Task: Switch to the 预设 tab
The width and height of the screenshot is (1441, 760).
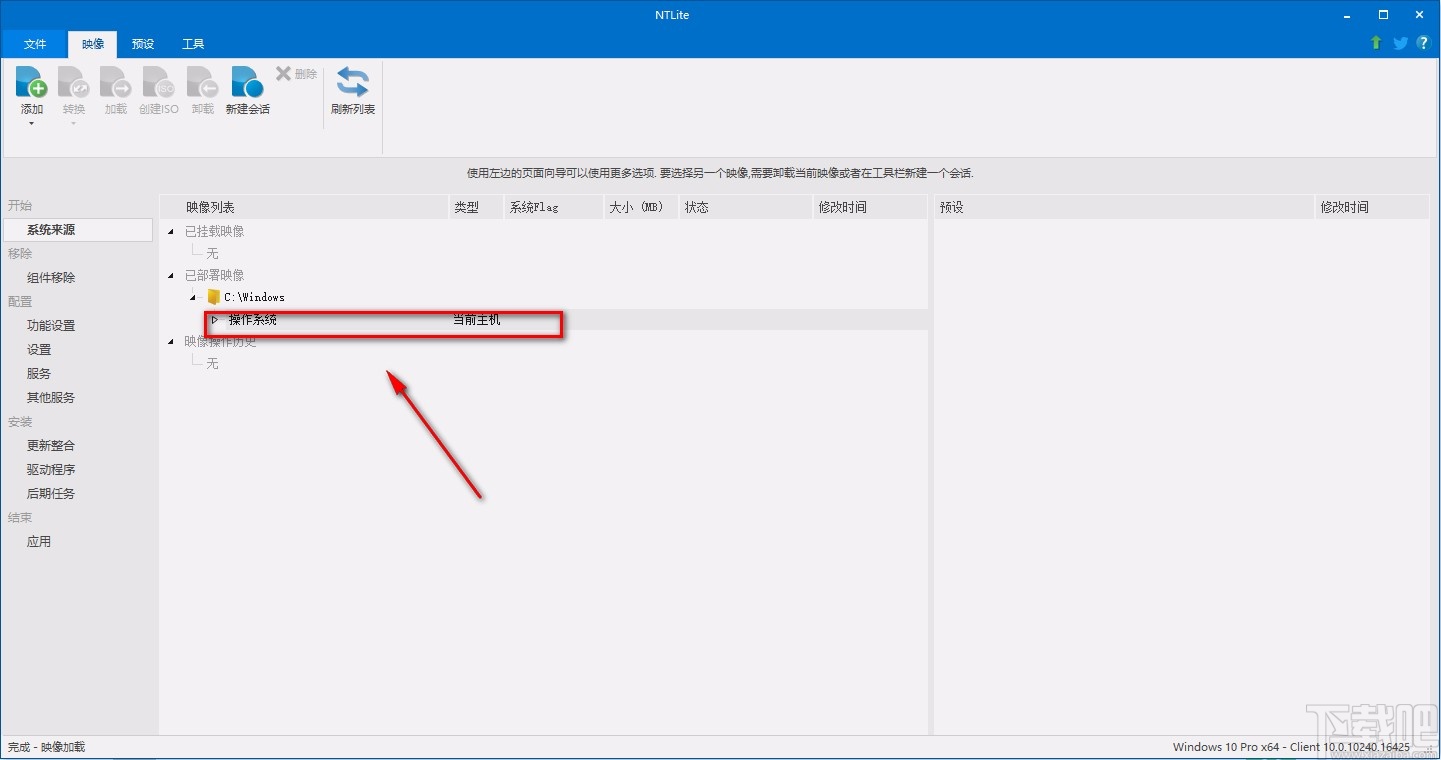Action: [142, 43]
